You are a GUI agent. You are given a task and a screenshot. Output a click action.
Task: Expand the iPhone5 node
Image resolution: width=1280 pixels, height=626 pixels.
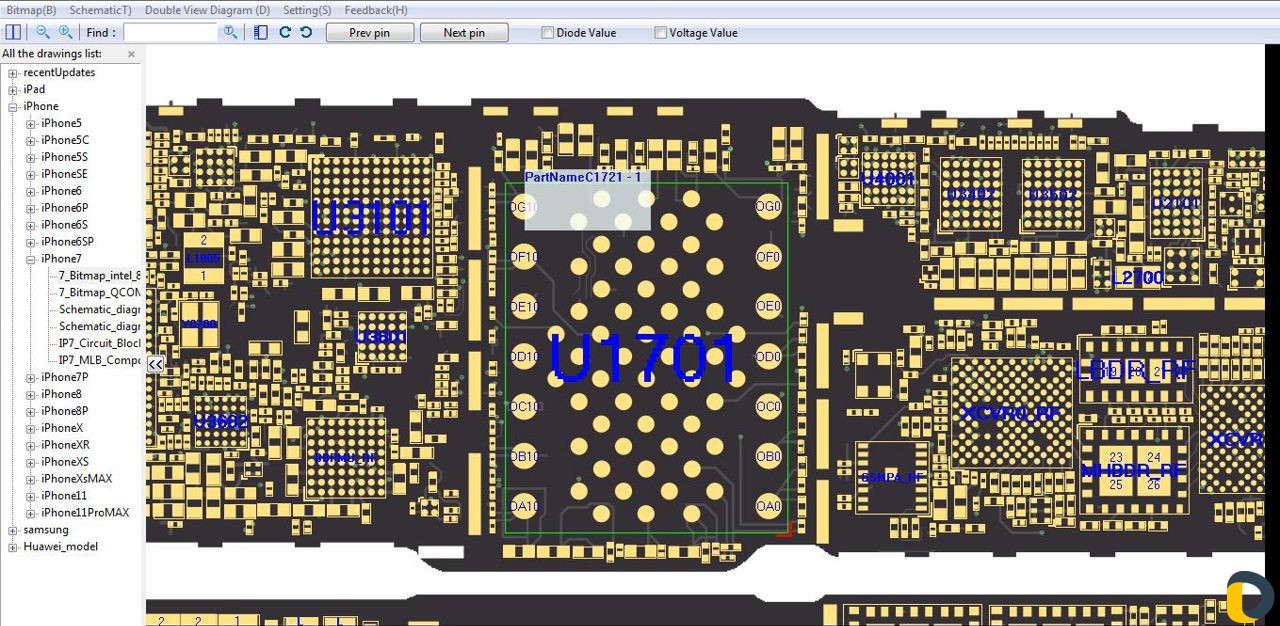click(31, 124)
